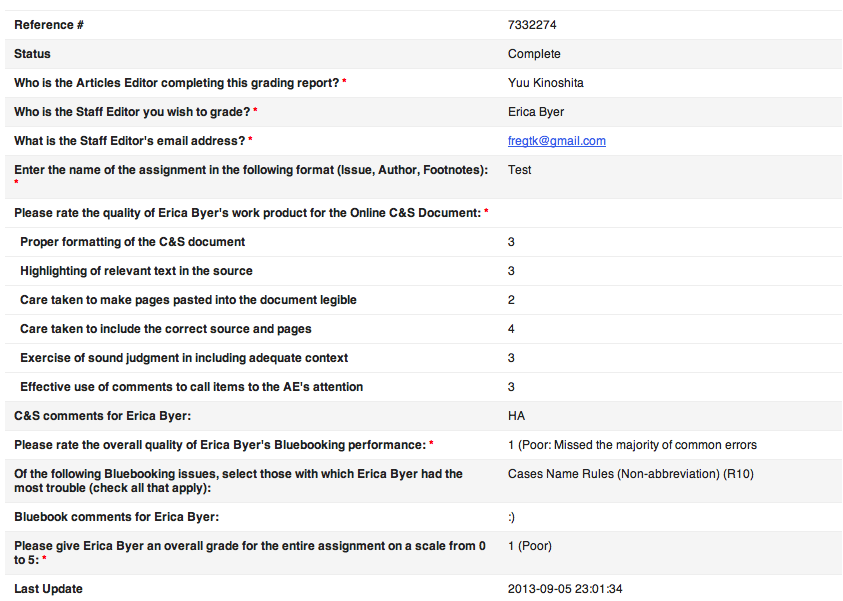Screen dimensions: 843x601
Task: Click the overall grade value 1 (Poor)
Action: [530, 546]
